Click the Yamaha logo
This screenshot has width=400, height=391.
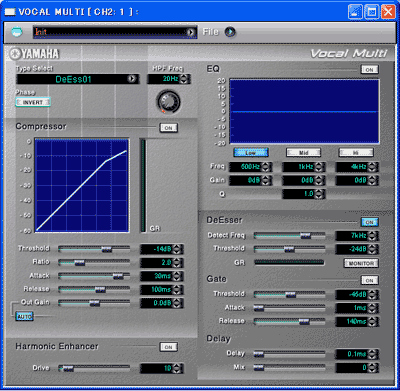pos(34,54)
